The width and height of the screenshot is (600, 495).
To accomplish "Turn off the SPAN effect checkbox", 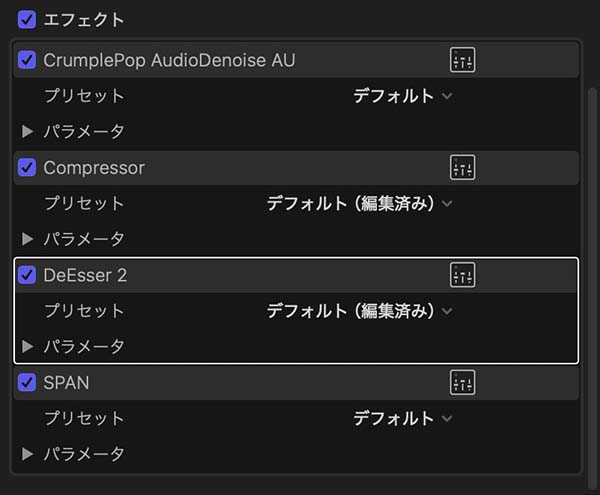I will (27, 383).
